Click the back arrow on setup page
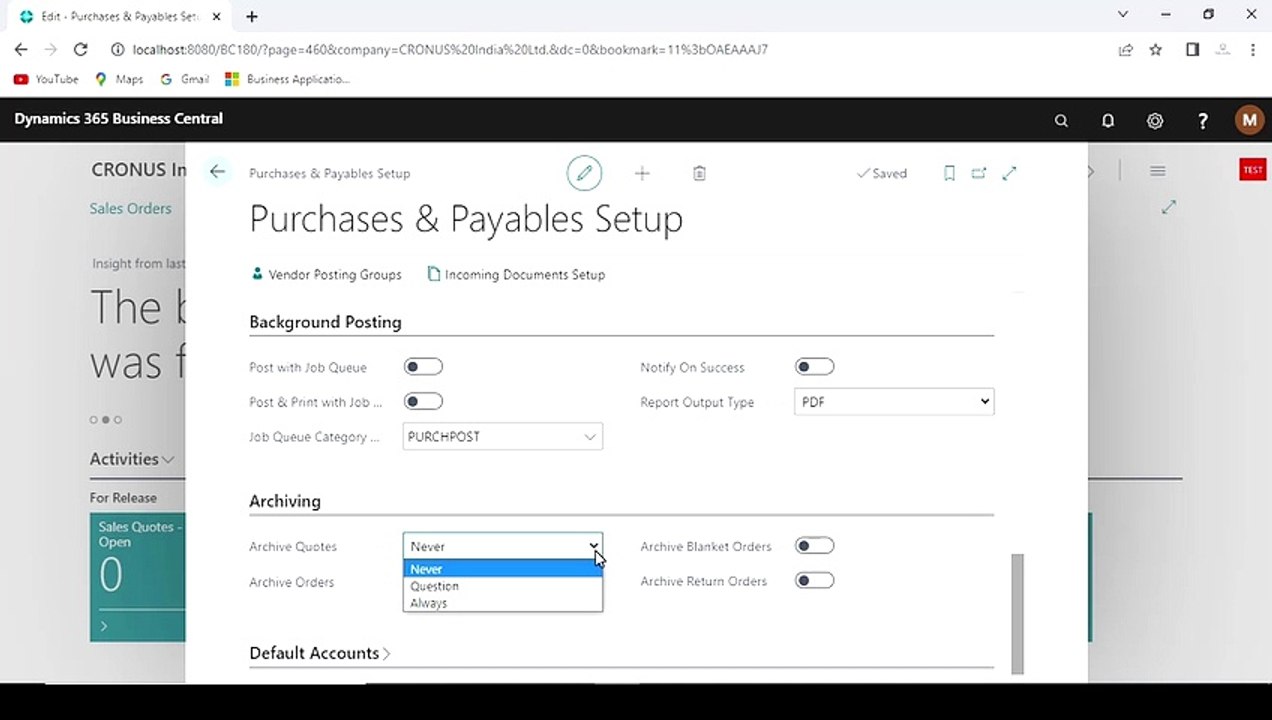The height and width of the screenshot is (720, 1272). (217, 172)
